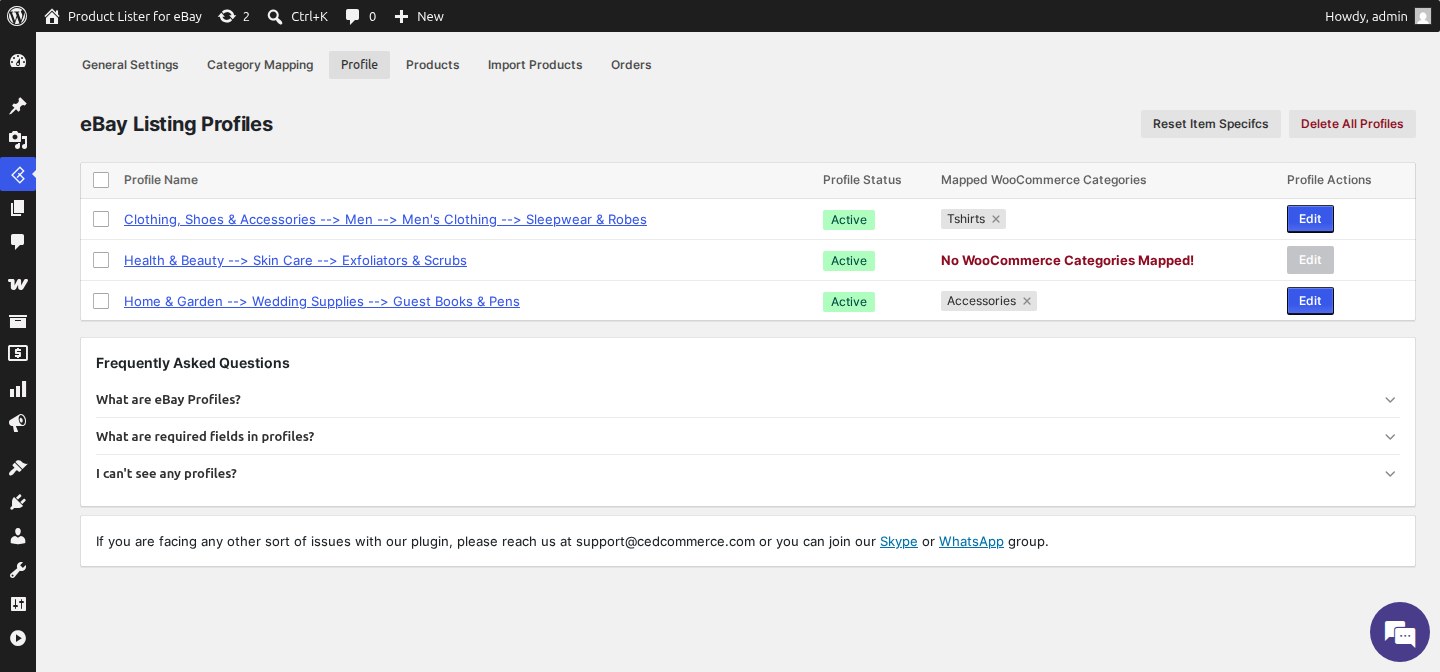Open the Ctrl+K search in admin bar
1440x672 pixels.
(298, 16)
